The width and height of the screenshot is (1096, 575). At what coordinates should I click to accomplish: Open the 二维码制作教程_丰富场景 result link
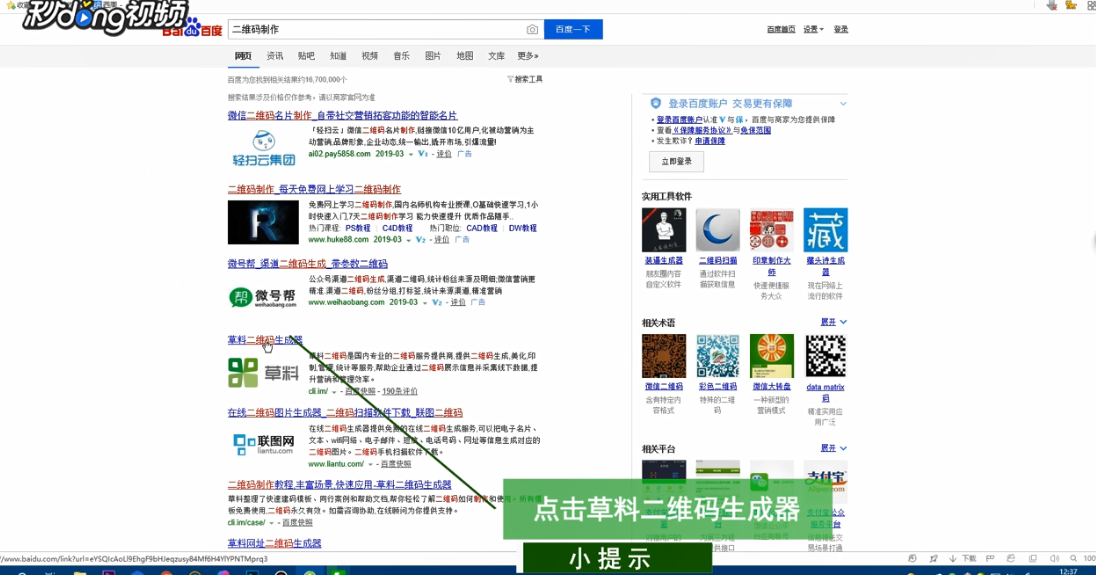pos(339,484)
